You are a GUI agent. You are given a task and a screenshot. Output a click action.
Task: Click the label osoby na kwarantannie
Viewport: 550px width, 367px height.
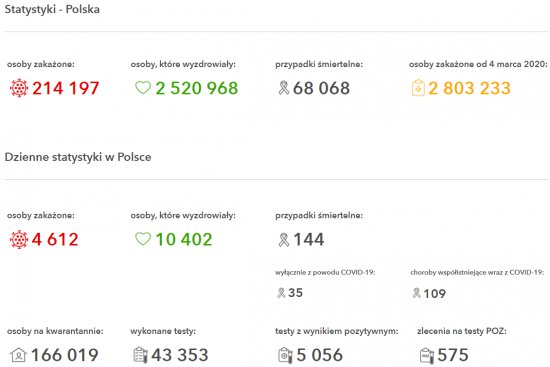click(55, 331)
